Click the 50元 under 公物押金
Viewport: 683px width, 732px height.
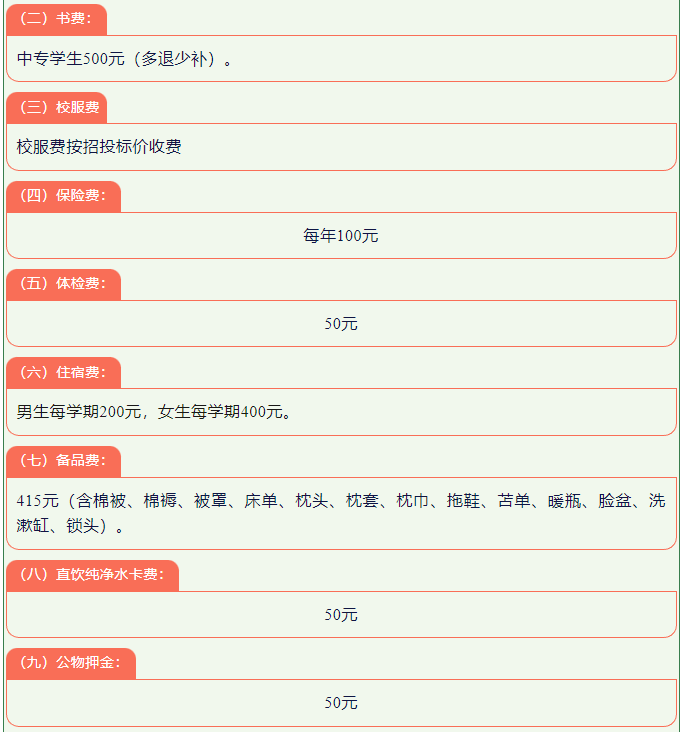pos(341,703)
